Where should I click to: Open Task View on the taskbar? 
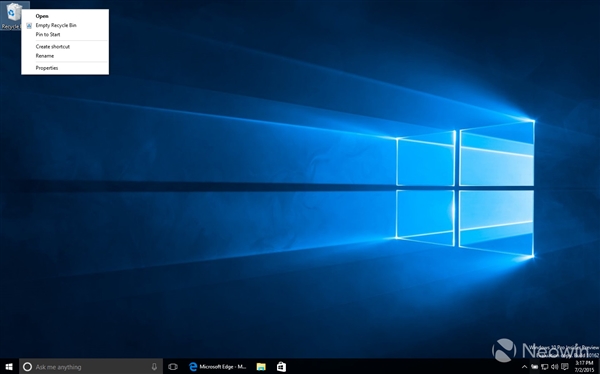pos(173,367)
